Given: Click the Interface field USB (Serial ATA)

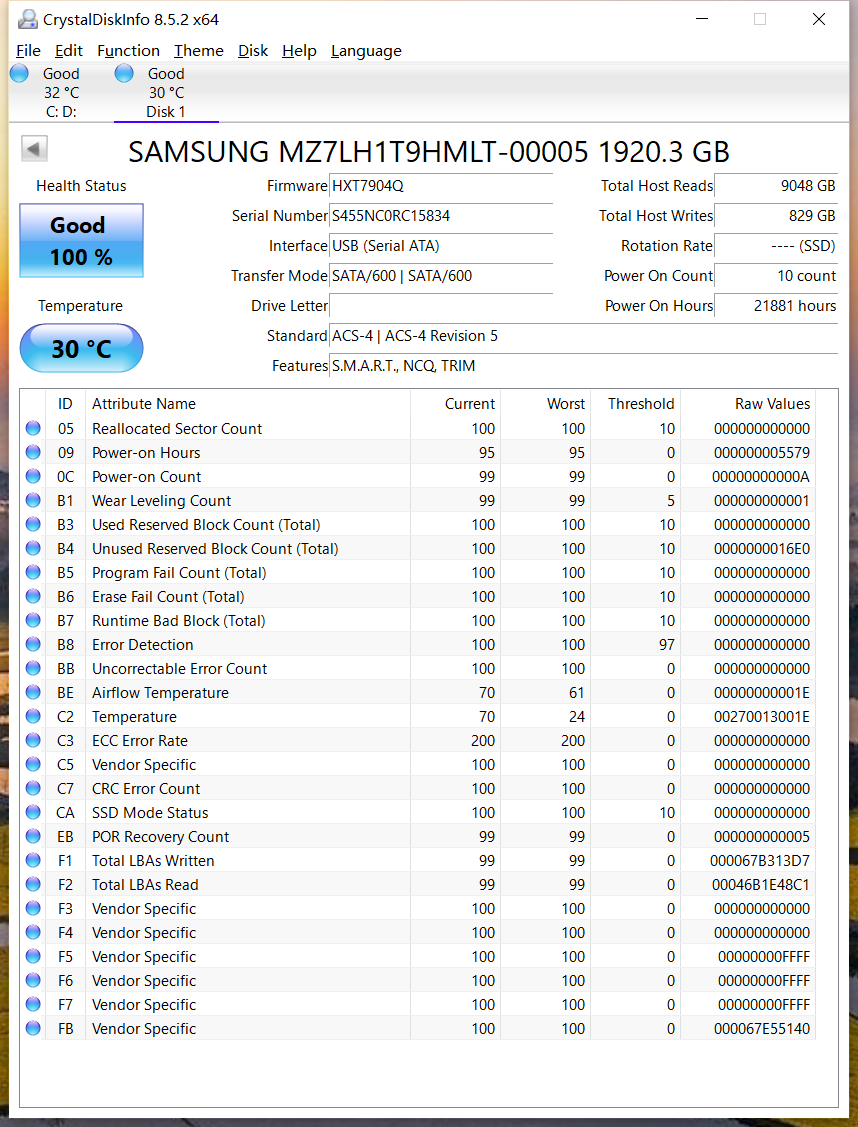Looking at the screenshot, I should (x=440, y=246).
